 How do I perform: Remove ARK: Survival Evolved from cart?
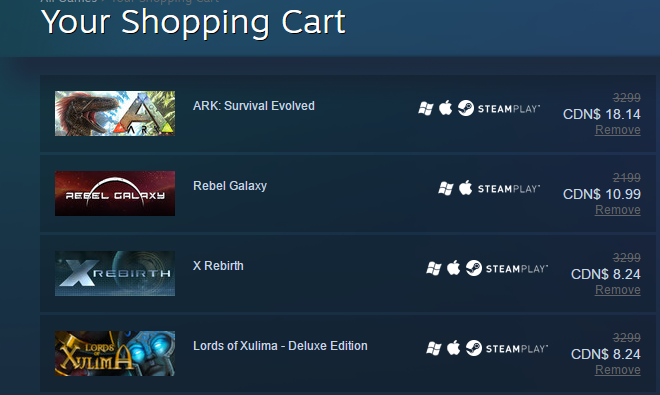pyautogui.click(x=617, y=130)
